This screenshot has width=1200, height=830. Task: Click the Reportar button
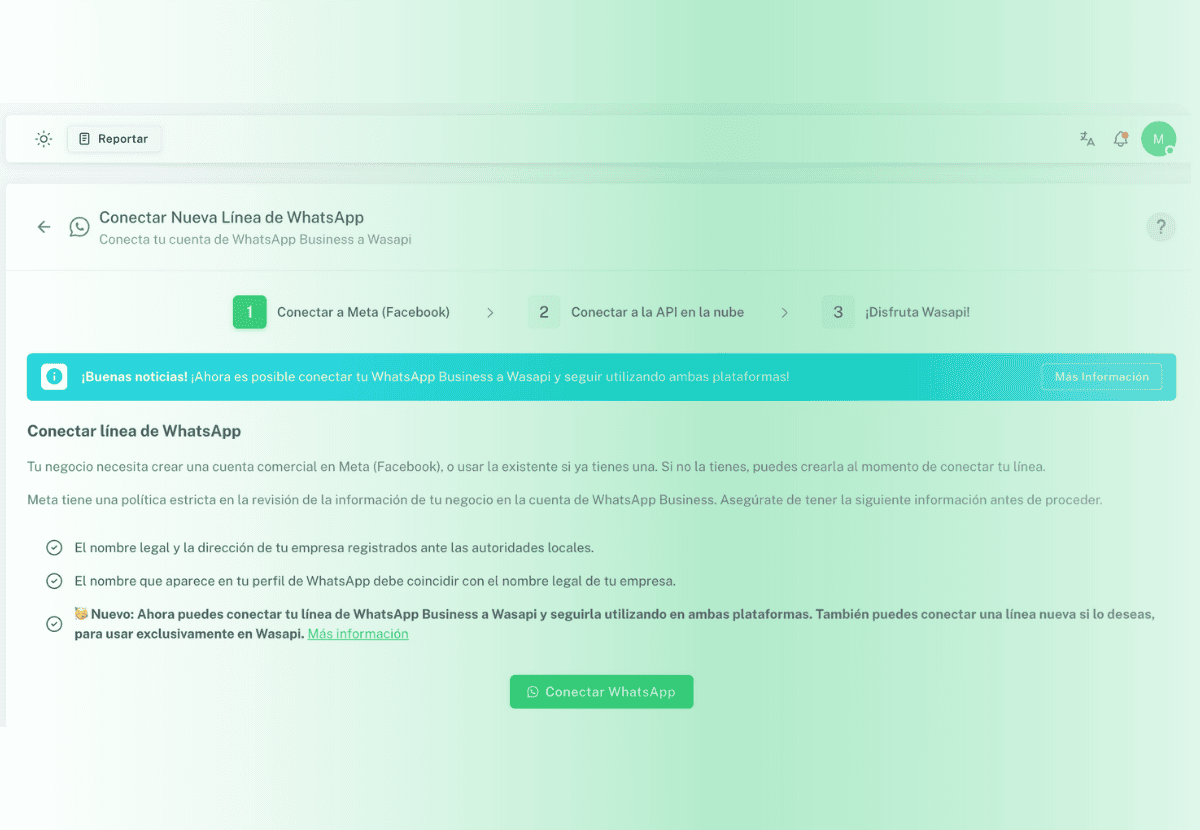(114, 139)
